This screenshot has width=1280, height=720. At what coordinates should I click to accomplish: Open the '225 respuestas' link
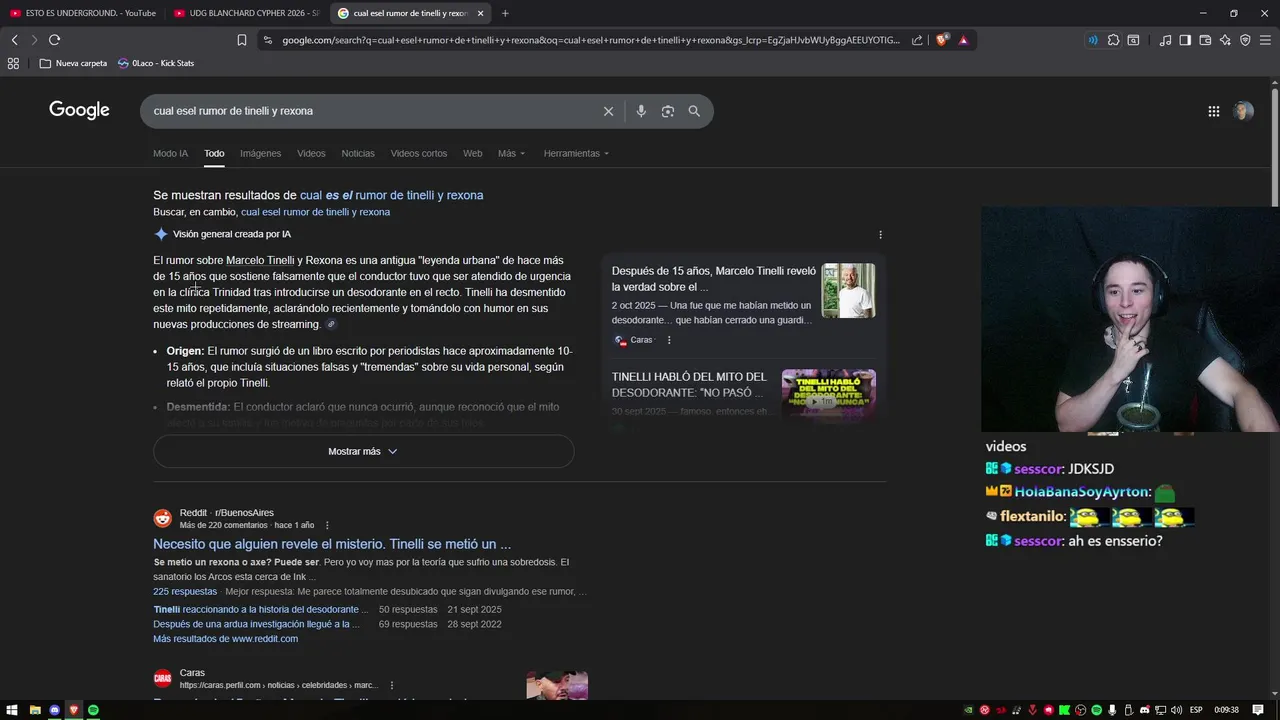[185, 591]
